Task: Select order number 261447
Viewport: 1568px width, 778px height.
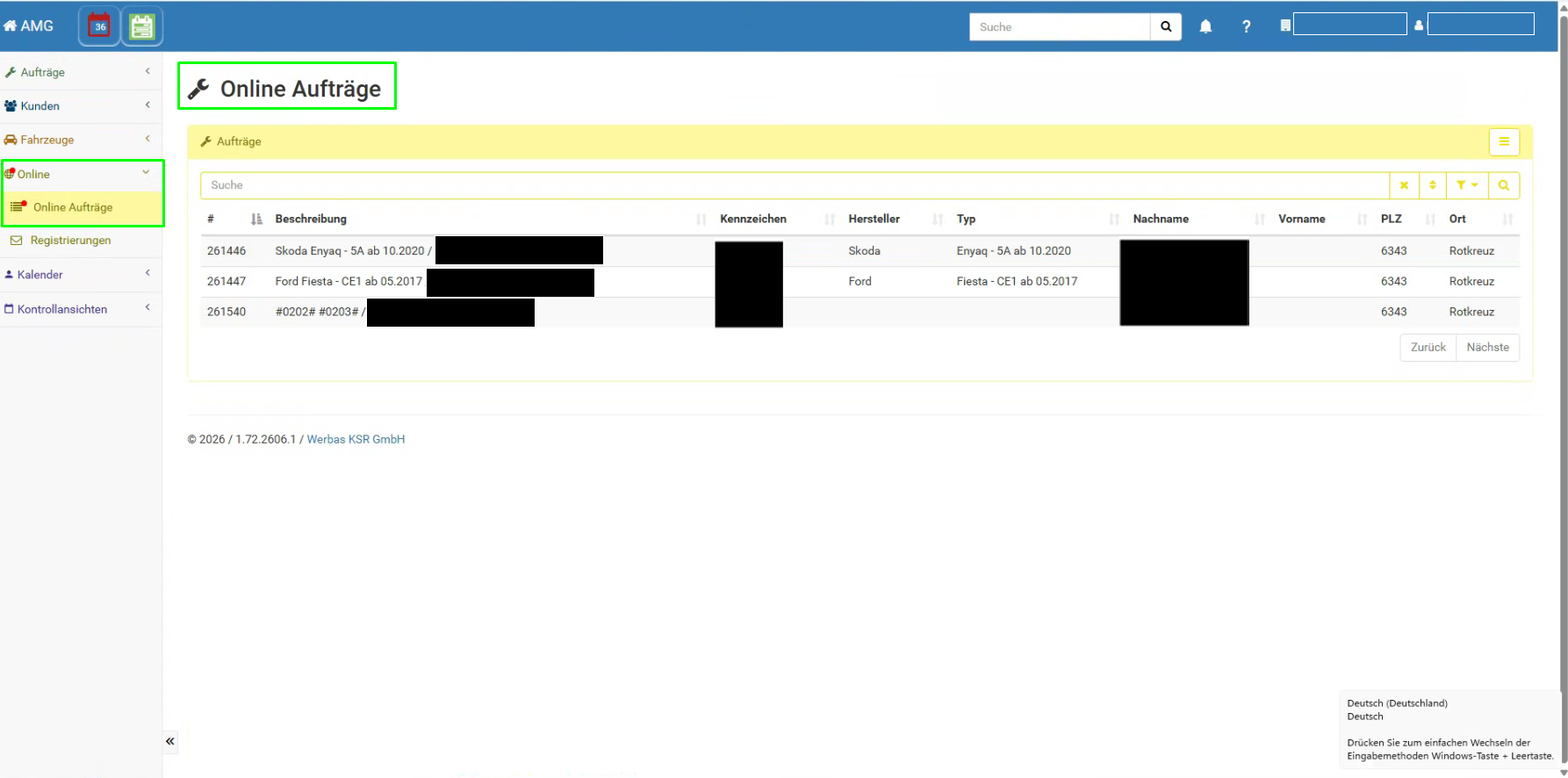Action: pos(227,282)
